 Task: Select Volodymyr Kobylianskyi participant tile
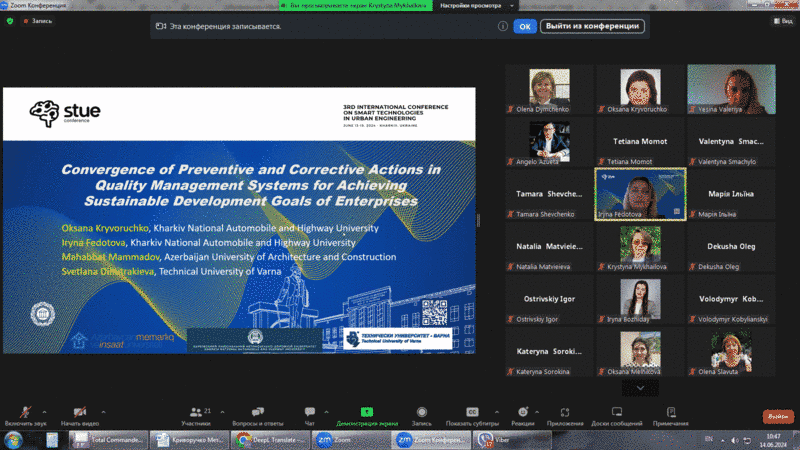(x=731, y=299)
